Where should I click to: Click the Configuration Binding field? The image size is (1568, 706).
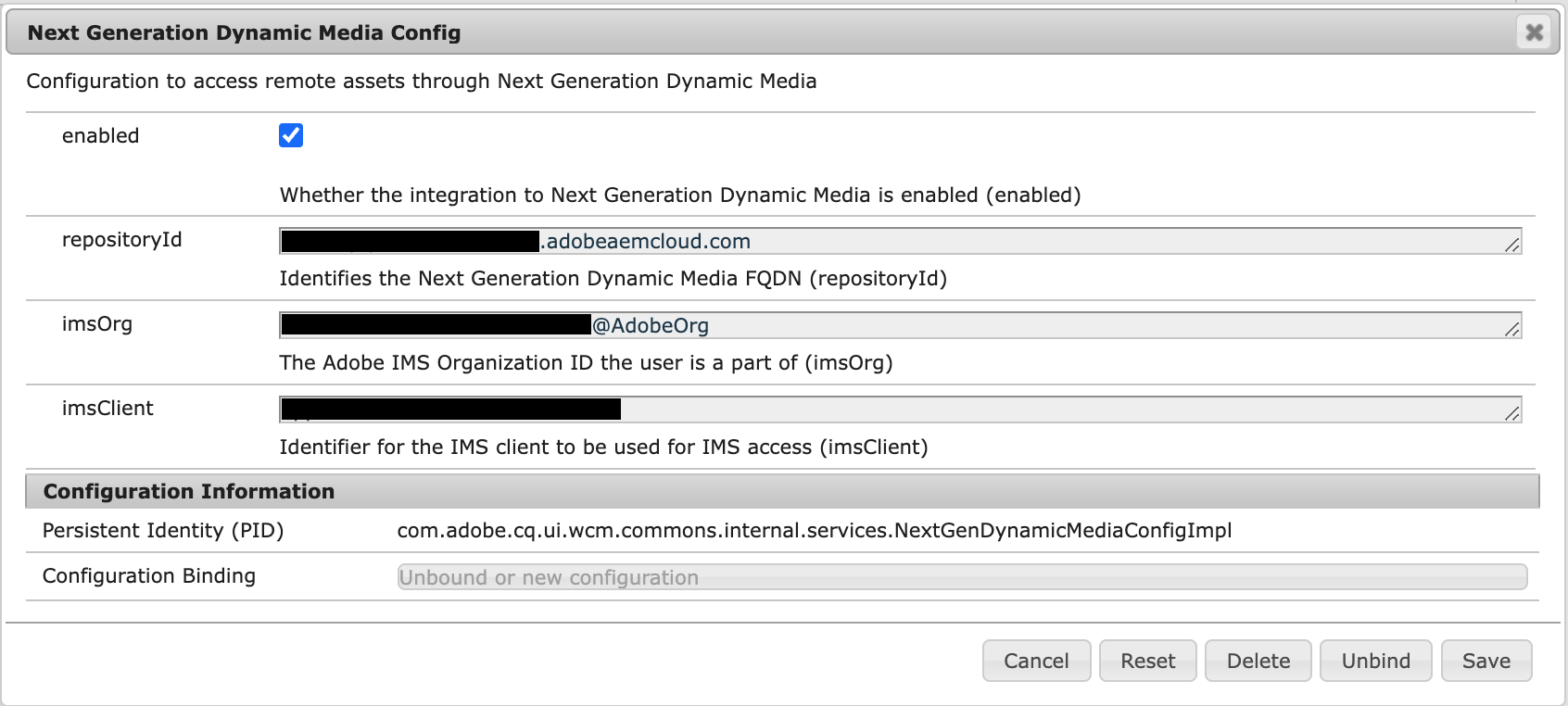[962, 577]
